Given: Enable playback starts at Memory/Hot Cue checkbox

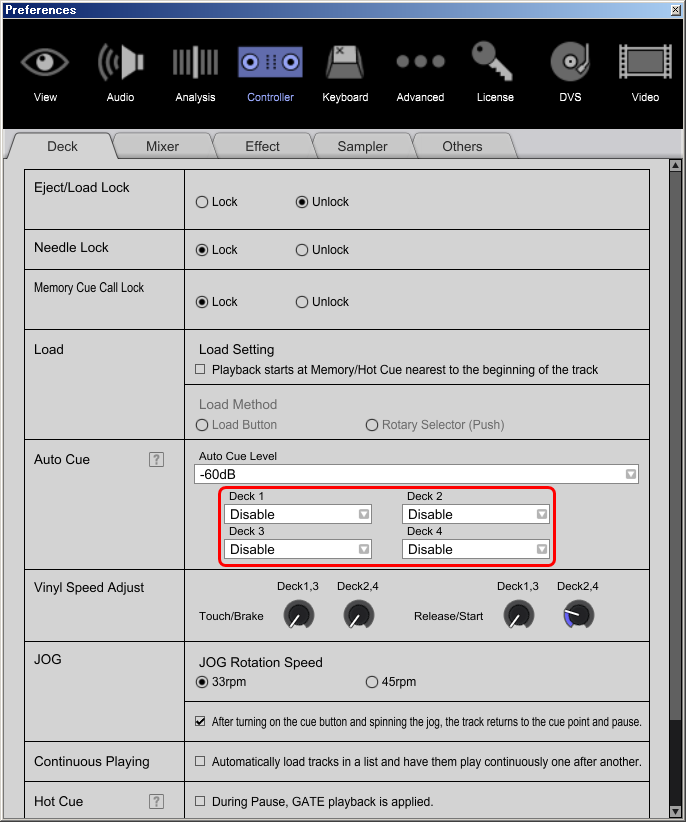Looking at the screenshot, I should point(200,370).
